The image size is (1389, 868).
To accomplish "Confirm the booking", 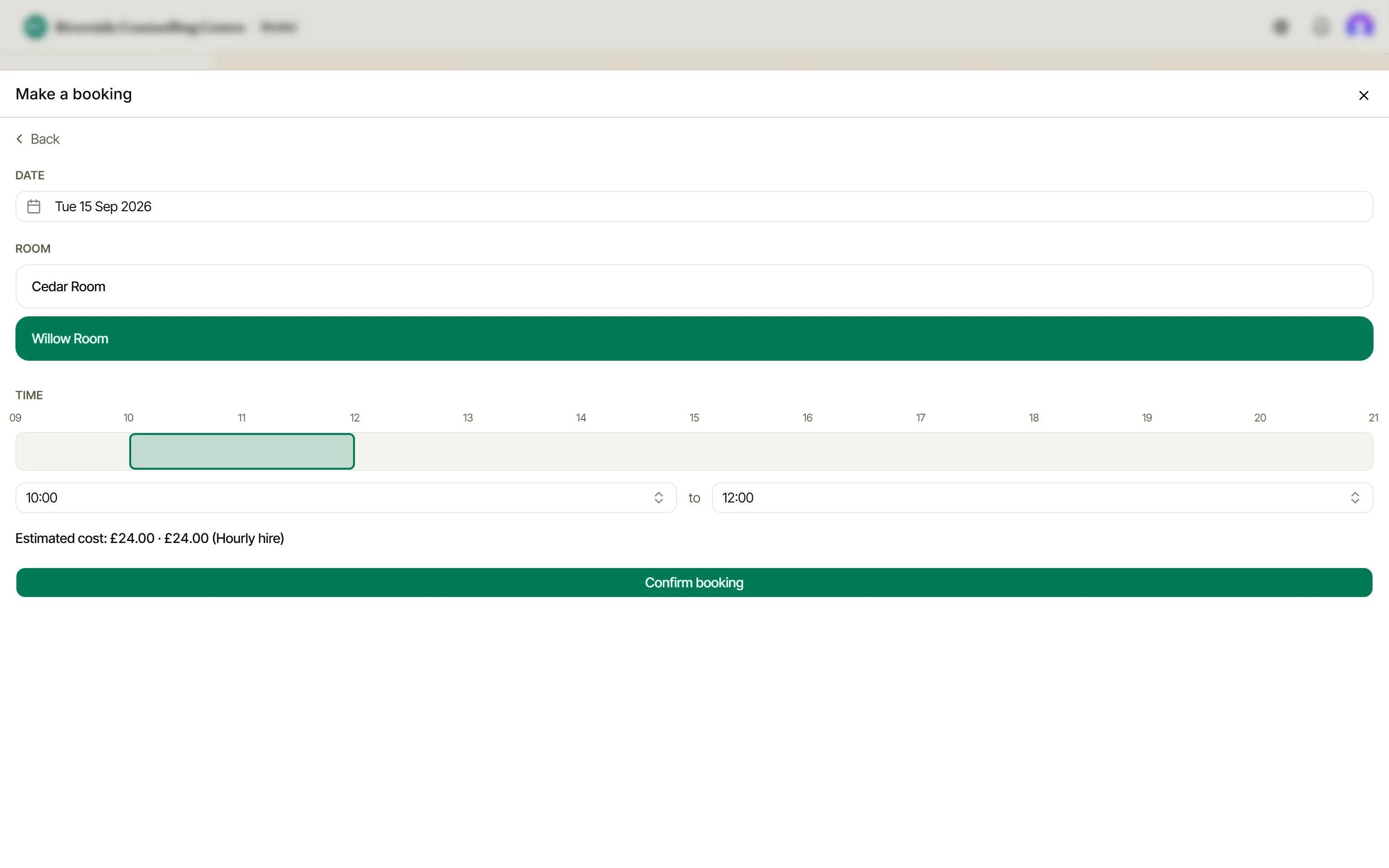I will (694, 583).
